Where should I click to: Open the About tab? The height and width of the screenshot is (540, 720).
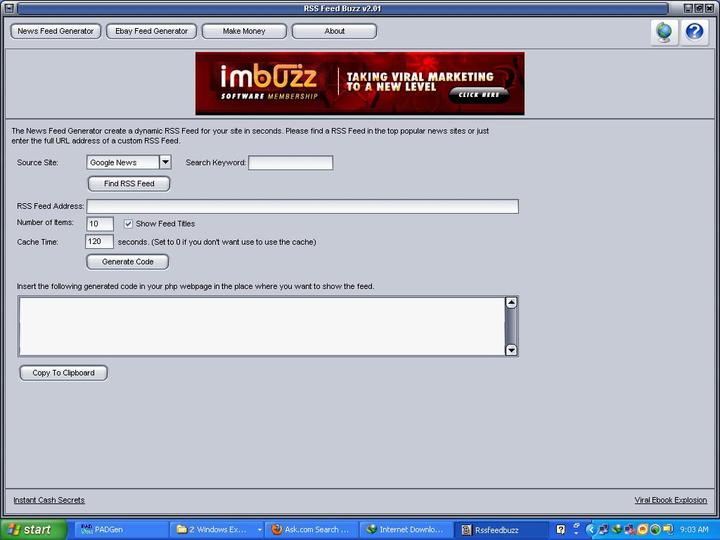[334, 31]
